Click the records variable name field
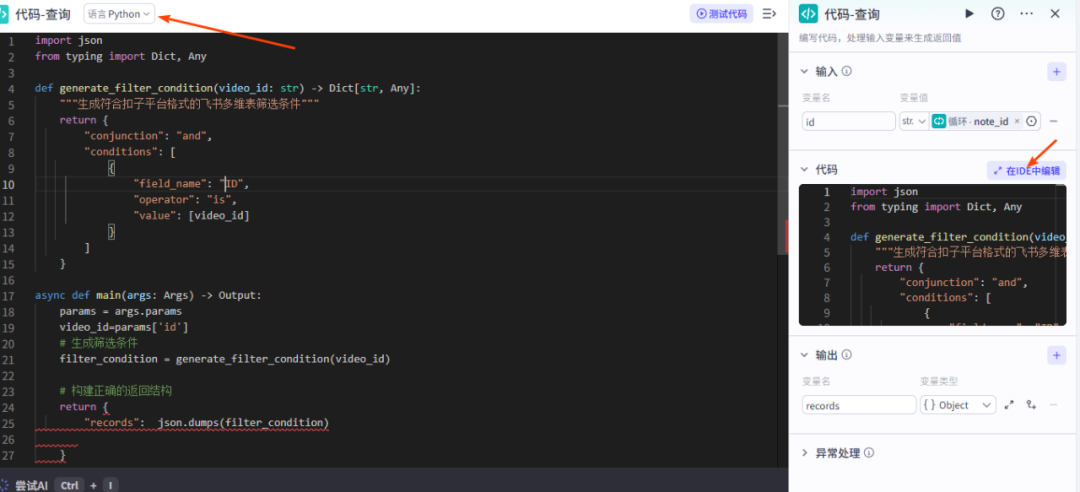 tap(858, 405)
